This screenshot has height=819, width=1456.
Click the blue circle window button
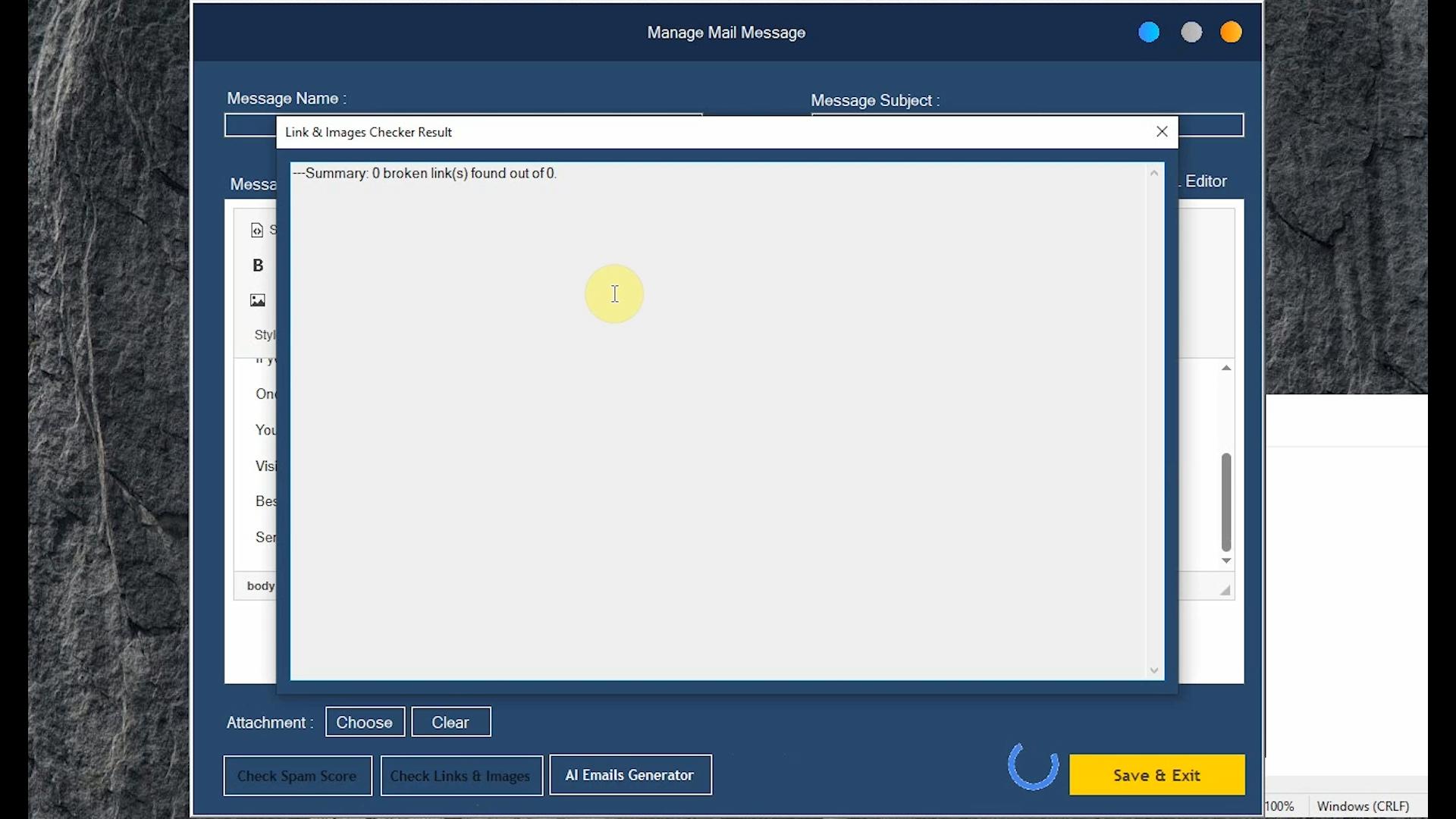pyautogui.click(x=1149, y=33)
